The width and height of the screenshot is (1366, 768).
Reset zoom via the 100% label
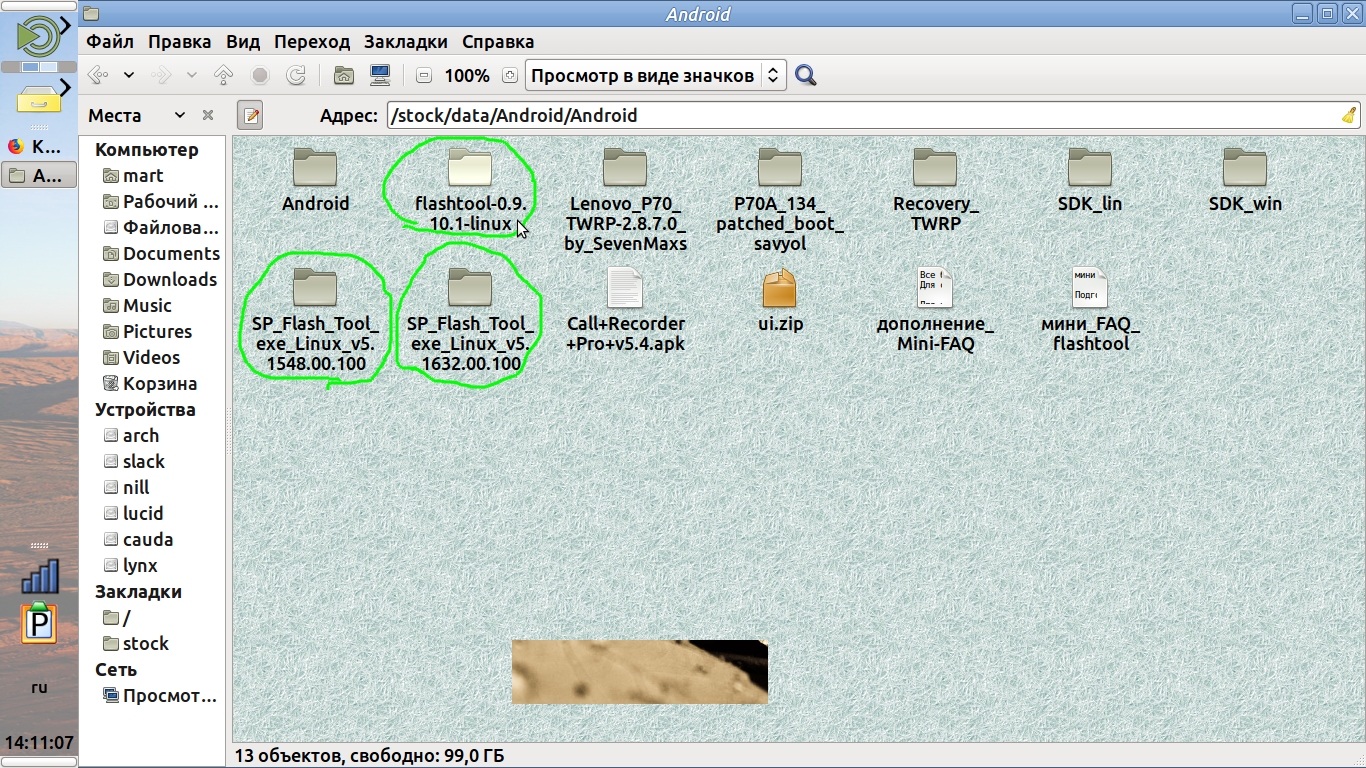pos(467,76)
